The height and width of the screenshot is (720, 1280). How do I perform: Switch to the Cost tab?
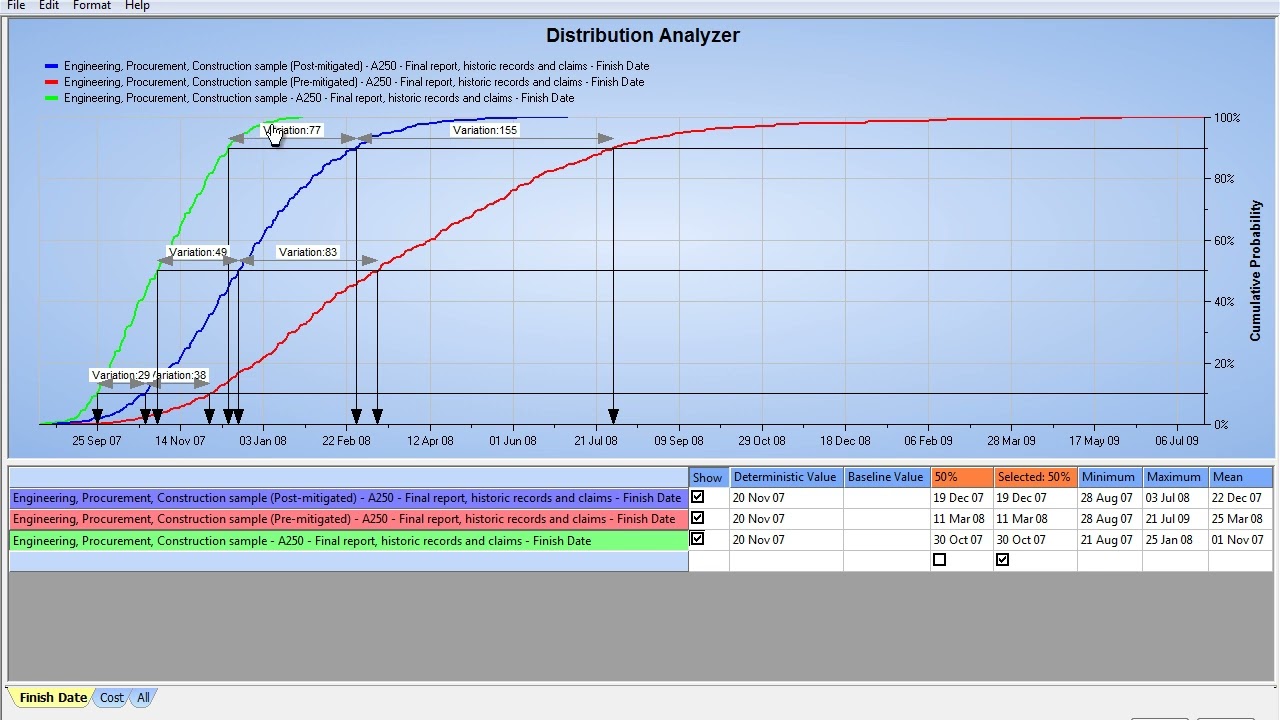pos(112,698)
